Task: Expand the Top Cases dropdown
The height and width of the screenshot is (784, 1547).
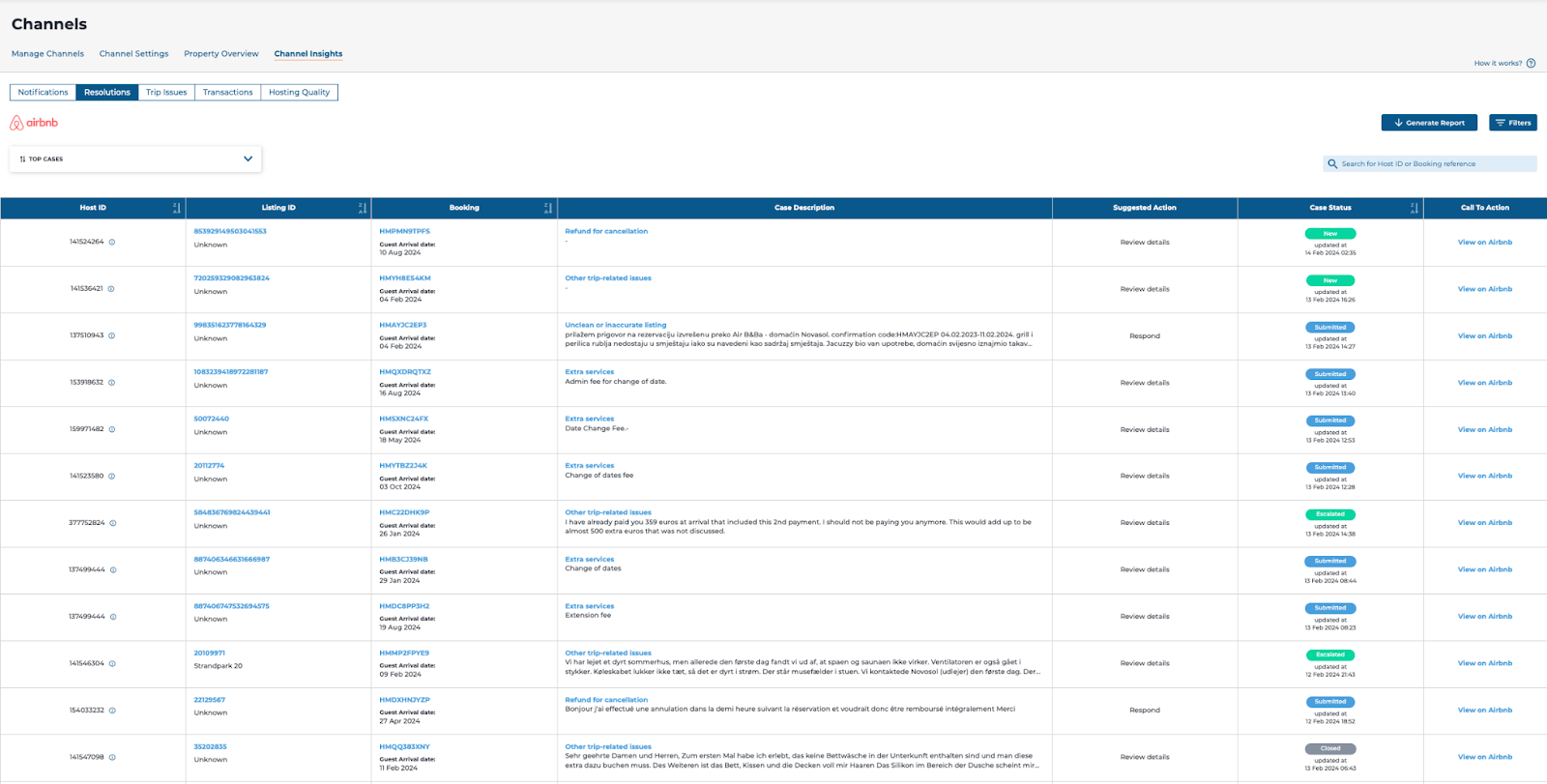Action: pos(248,160)
